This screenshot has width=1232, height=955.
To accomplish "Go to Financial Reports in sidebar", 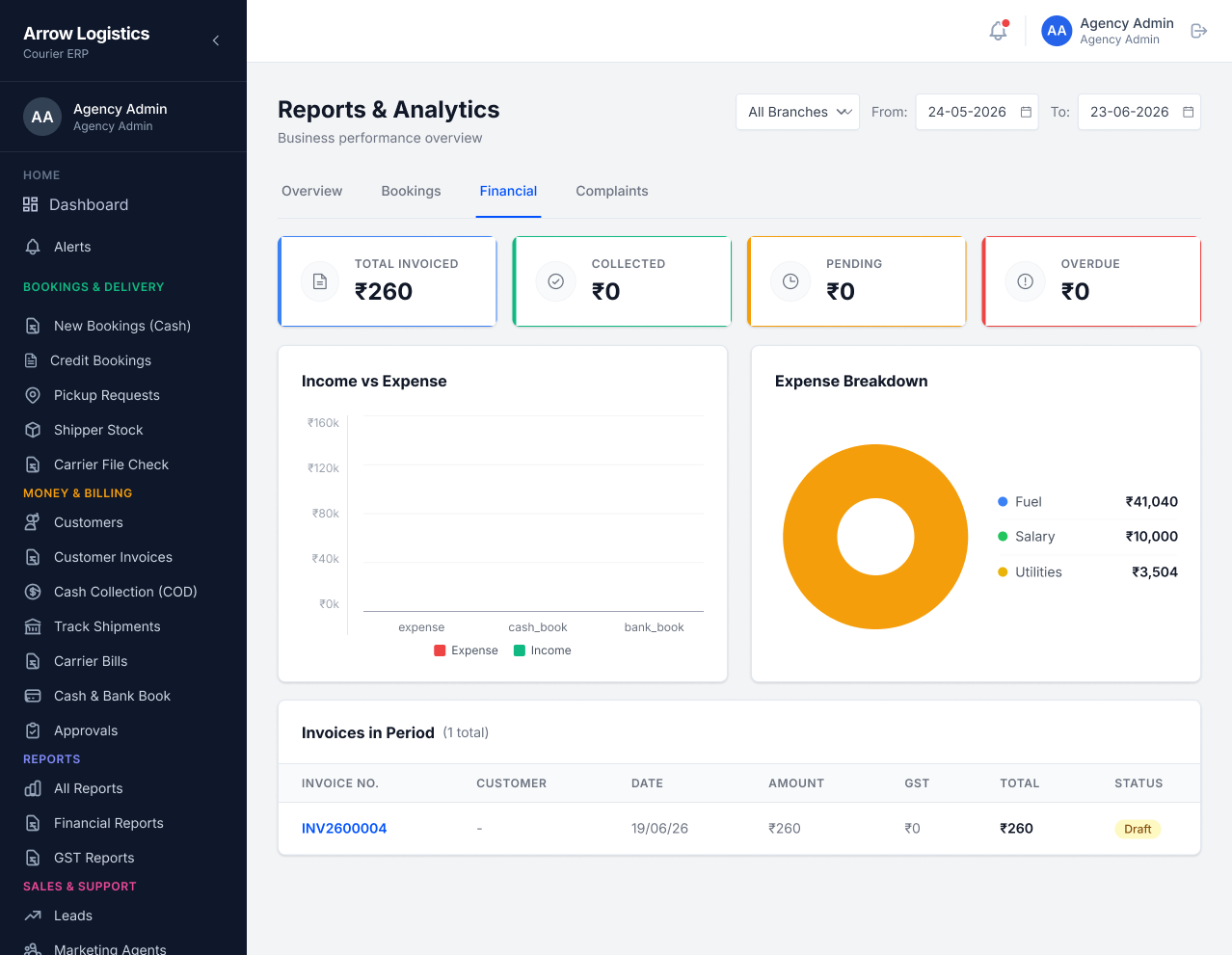I will coord(109,823).
